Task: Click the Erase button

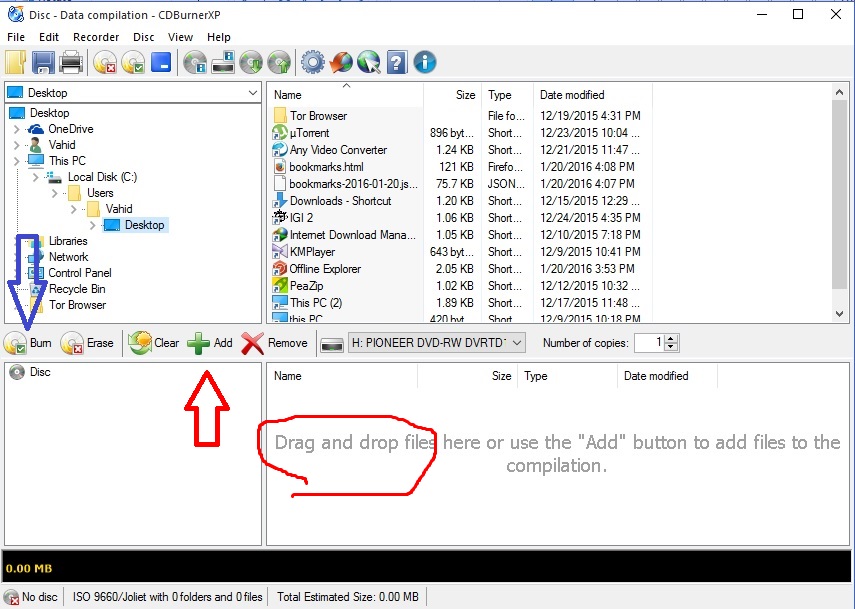Action: [x=87, y=343]
